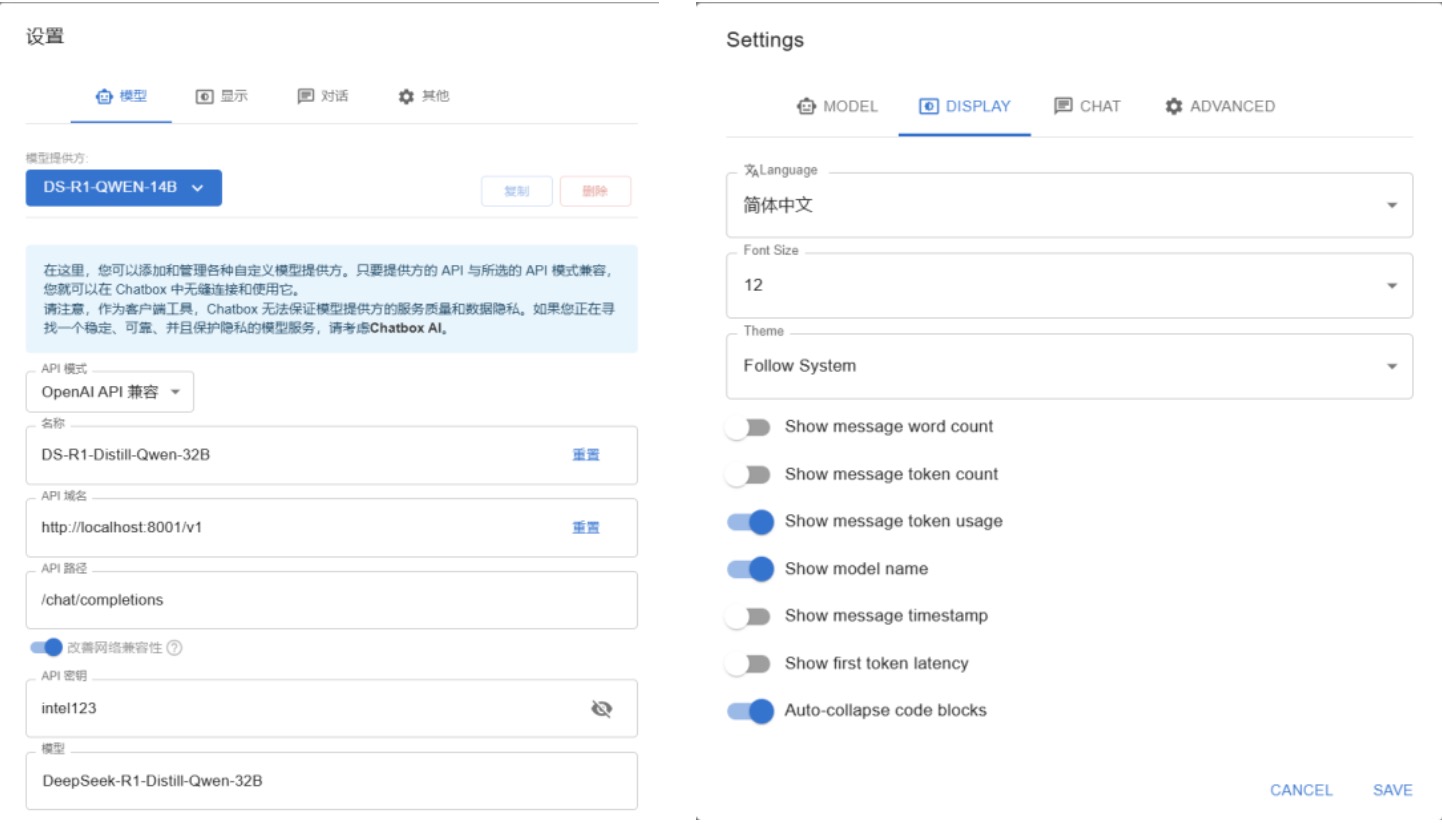Open the 模型 tab in the Chinese settings

click(x=121, y=97)
